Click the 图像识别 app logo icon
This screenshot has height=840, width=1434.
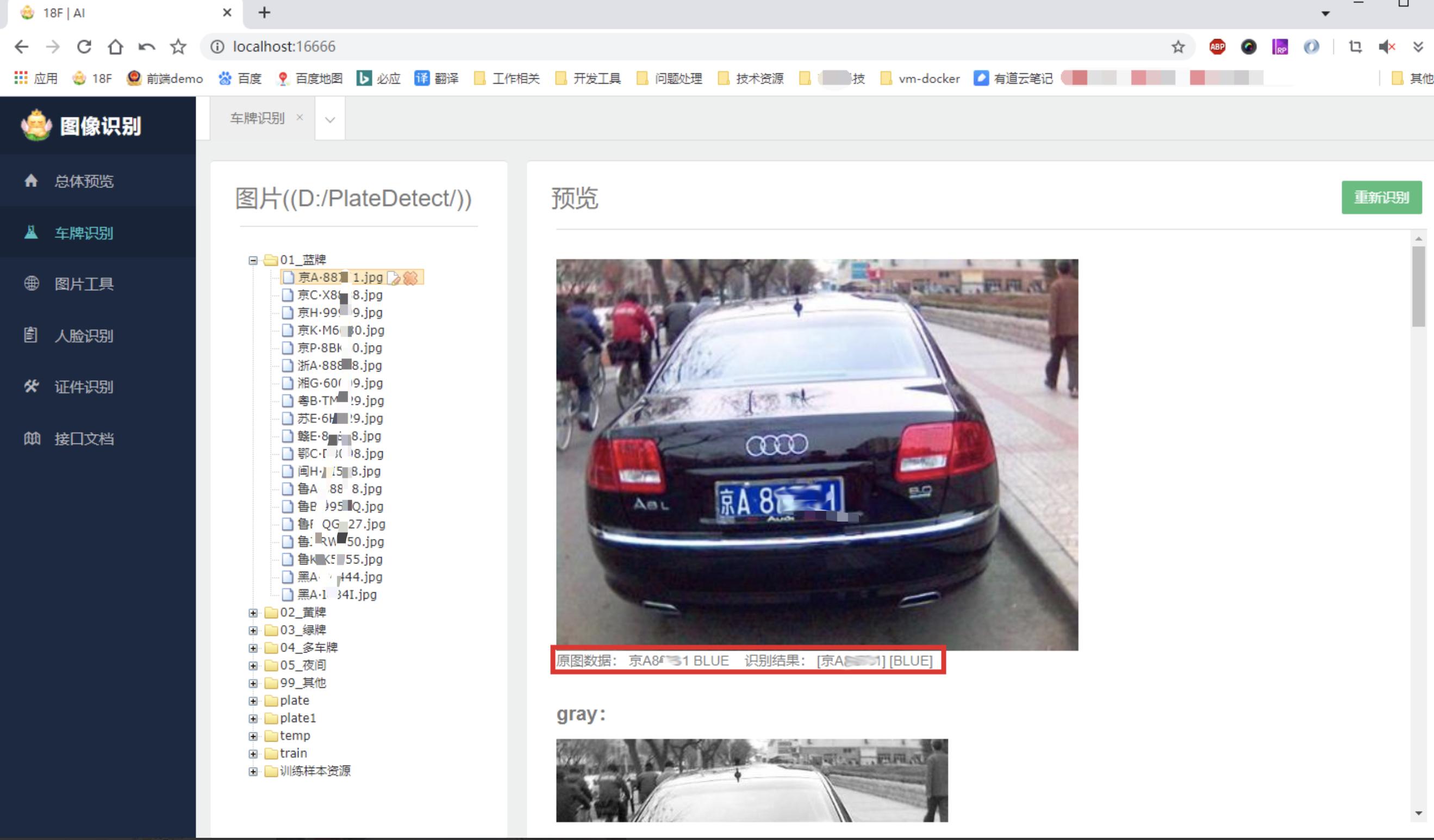point(36,126)
